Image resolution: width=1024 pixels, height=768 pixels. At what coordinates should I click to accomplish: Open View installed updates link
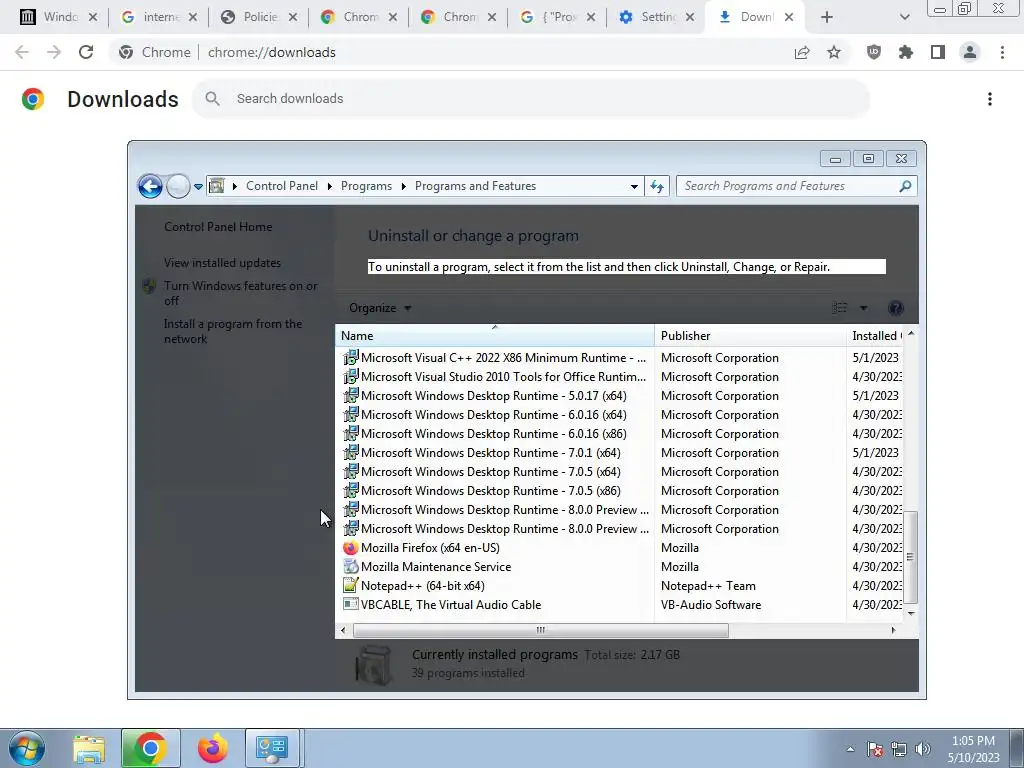coord(222,263)
